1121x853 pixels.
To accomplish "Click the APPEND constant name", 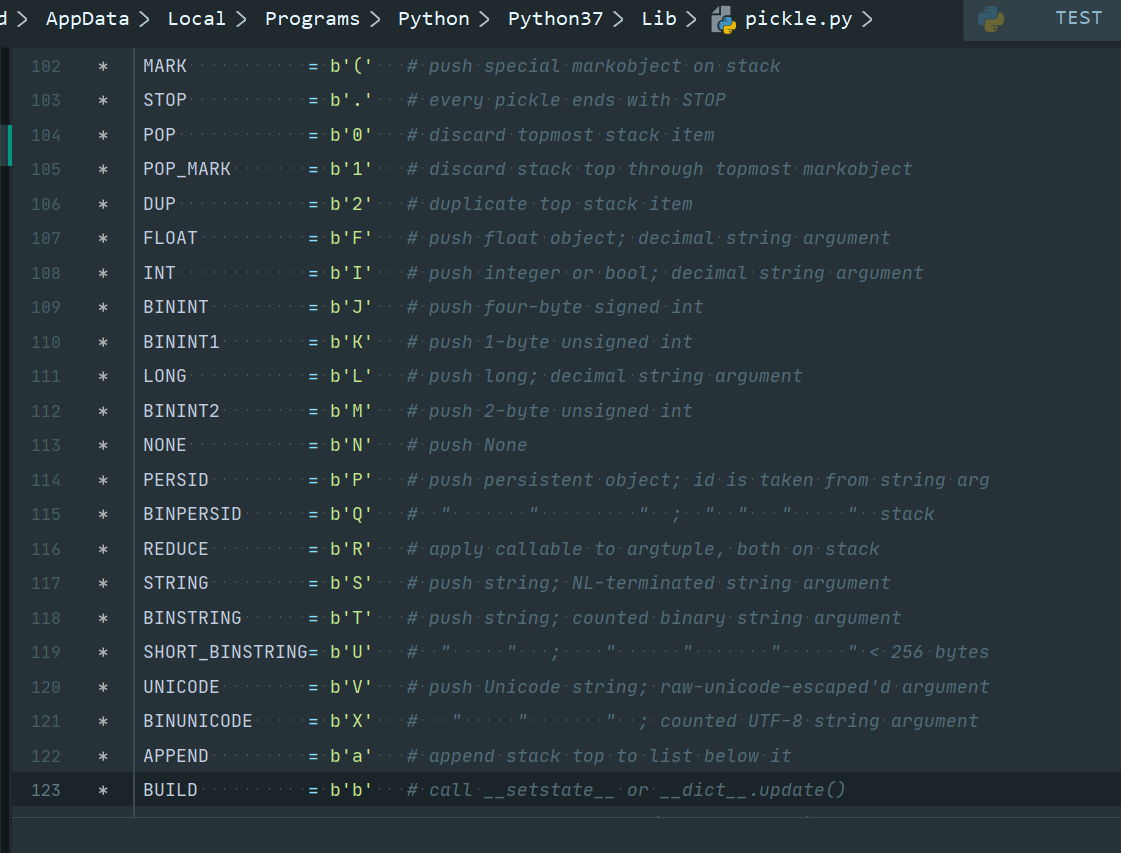I will [176, 756].
